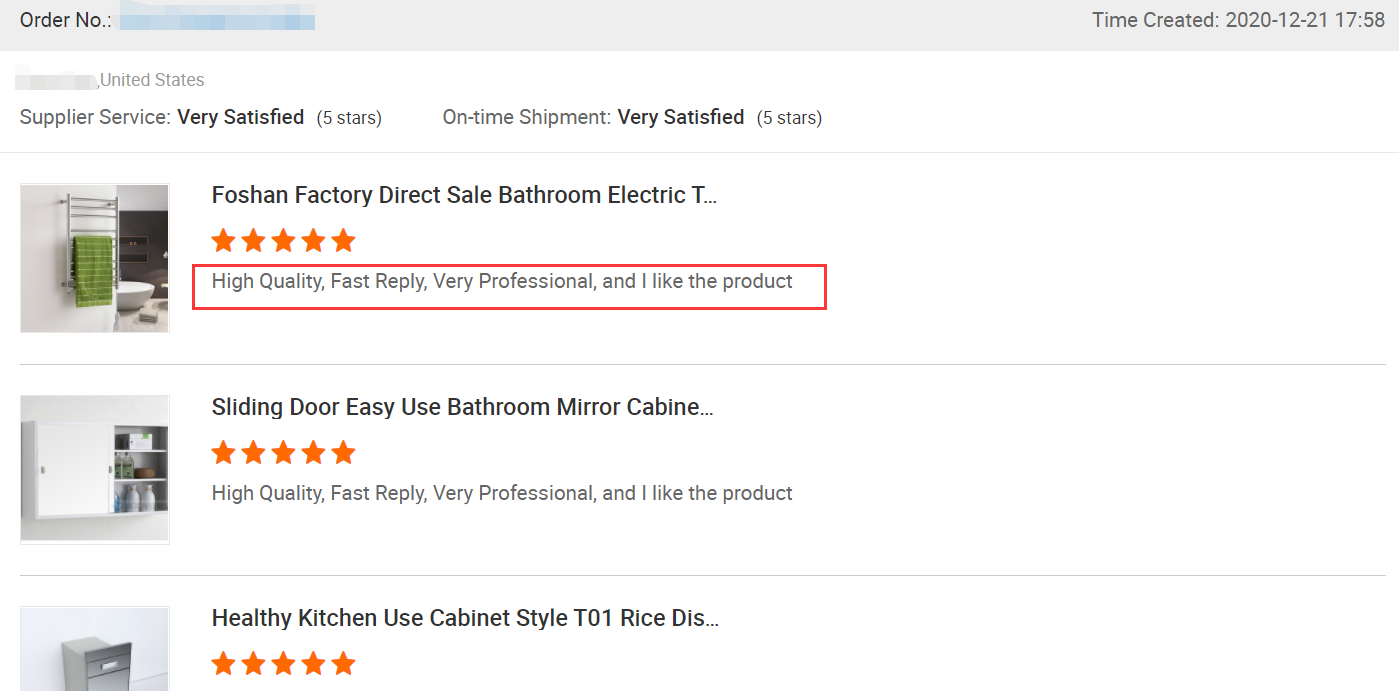
Task: Click third star of Sliding Door rating
Action: click(284, 453)
